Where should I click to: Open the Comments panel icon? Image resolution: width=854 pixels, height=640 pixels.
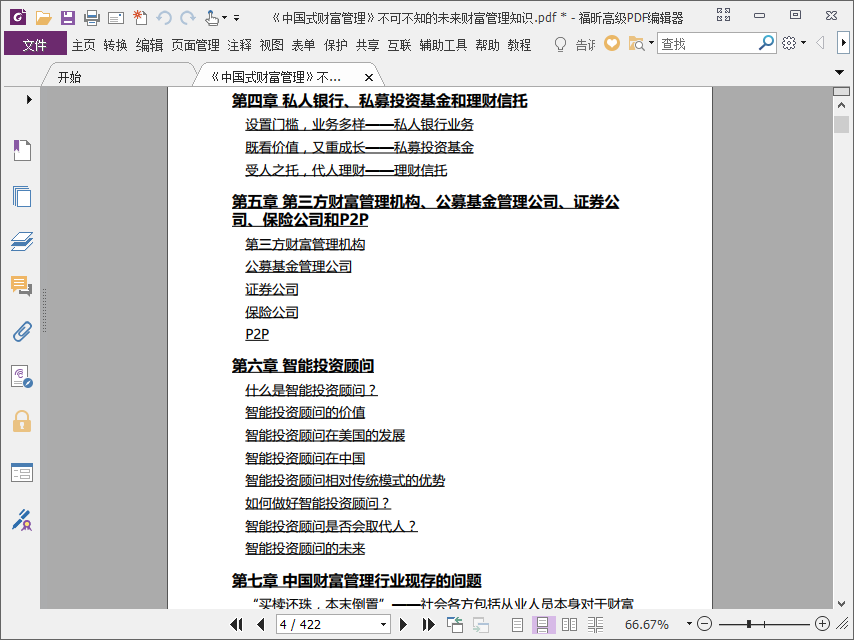coord(22,286)
